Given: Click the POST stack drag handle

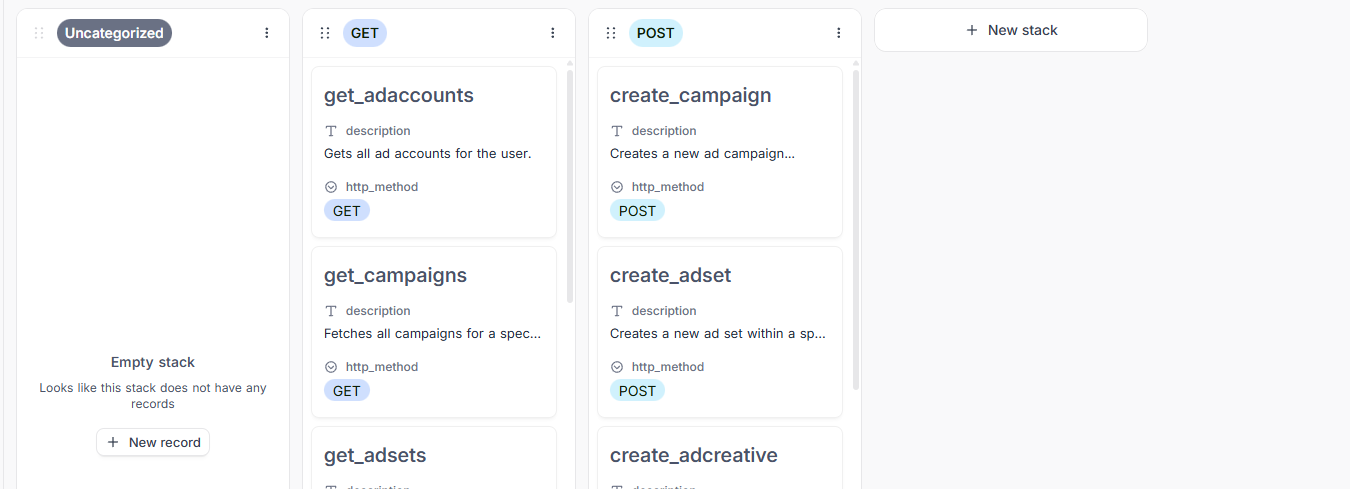Looking at the screenshot, I should 611,33.
